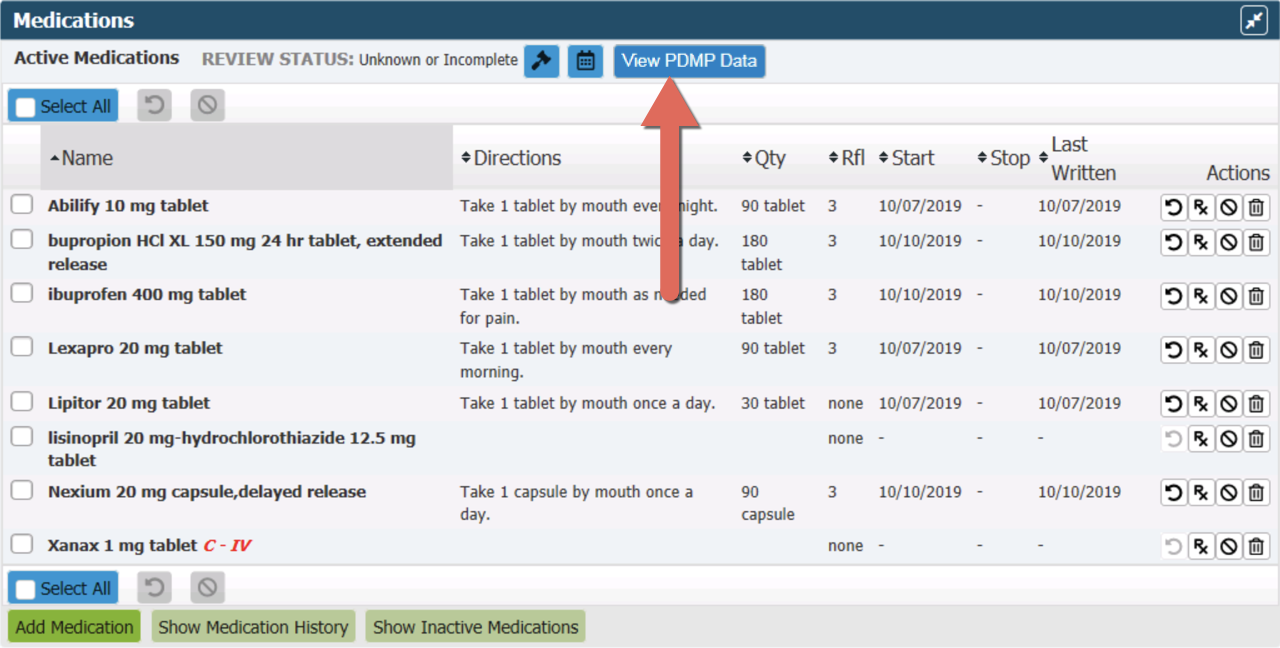The image size is (1280, 648).
Task: Open Show Medication History
Action: (x=253, y=627)
